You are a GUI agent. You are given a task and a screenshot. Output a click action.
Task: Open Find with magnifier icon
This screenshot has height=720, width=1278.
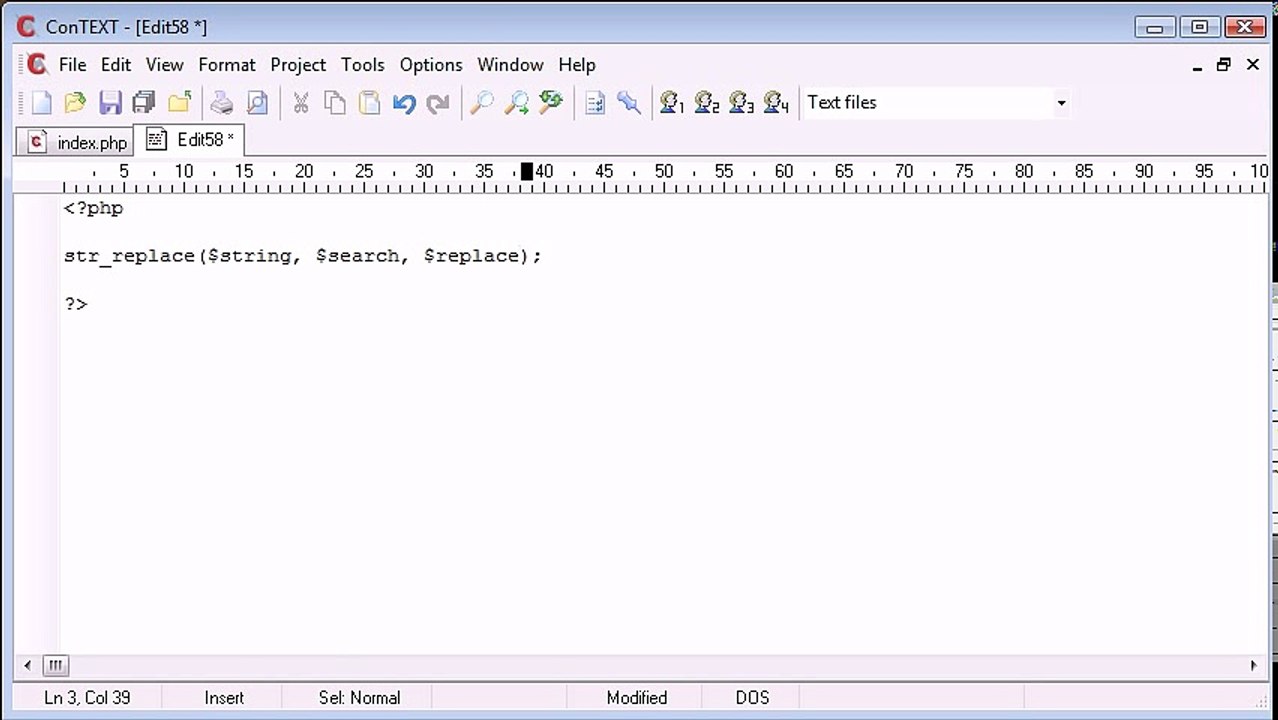coord(482,102)
